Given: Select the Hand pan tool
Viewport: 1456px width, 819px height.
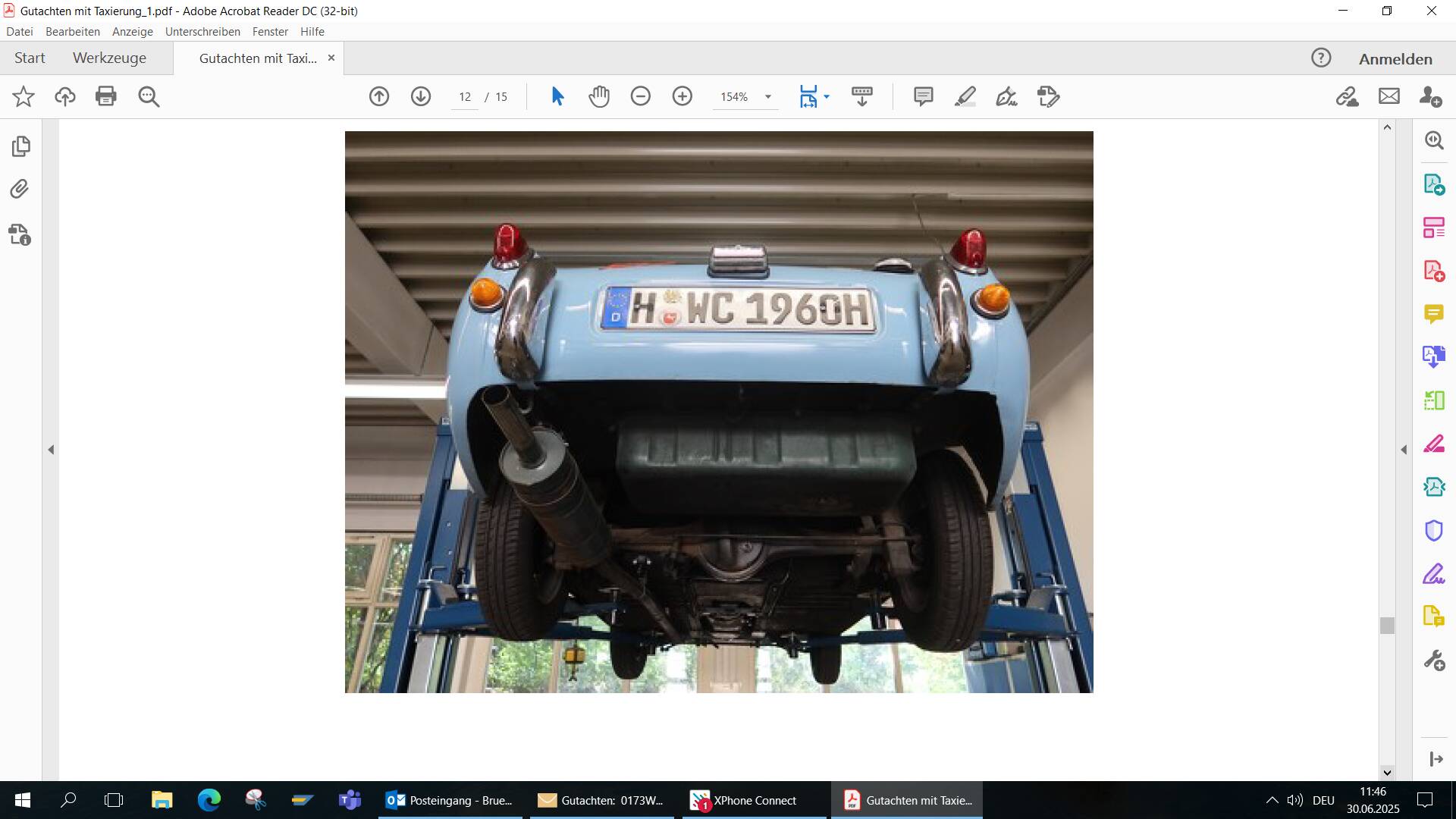Looking at the screenshot, I should point(599,96).
